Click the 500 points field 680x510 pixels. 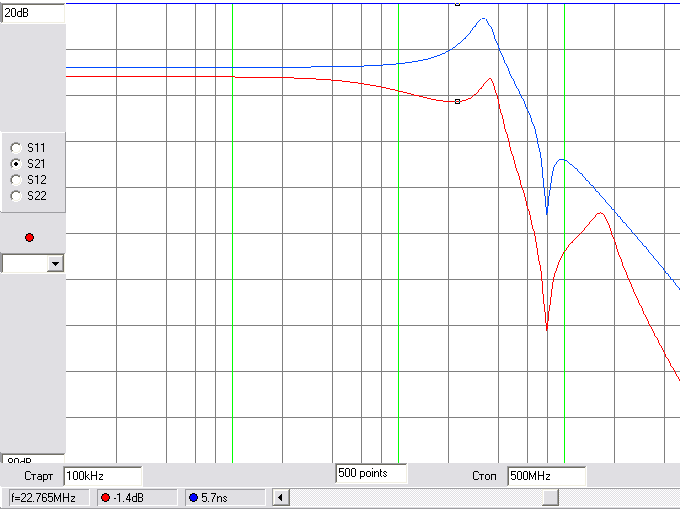371,473
